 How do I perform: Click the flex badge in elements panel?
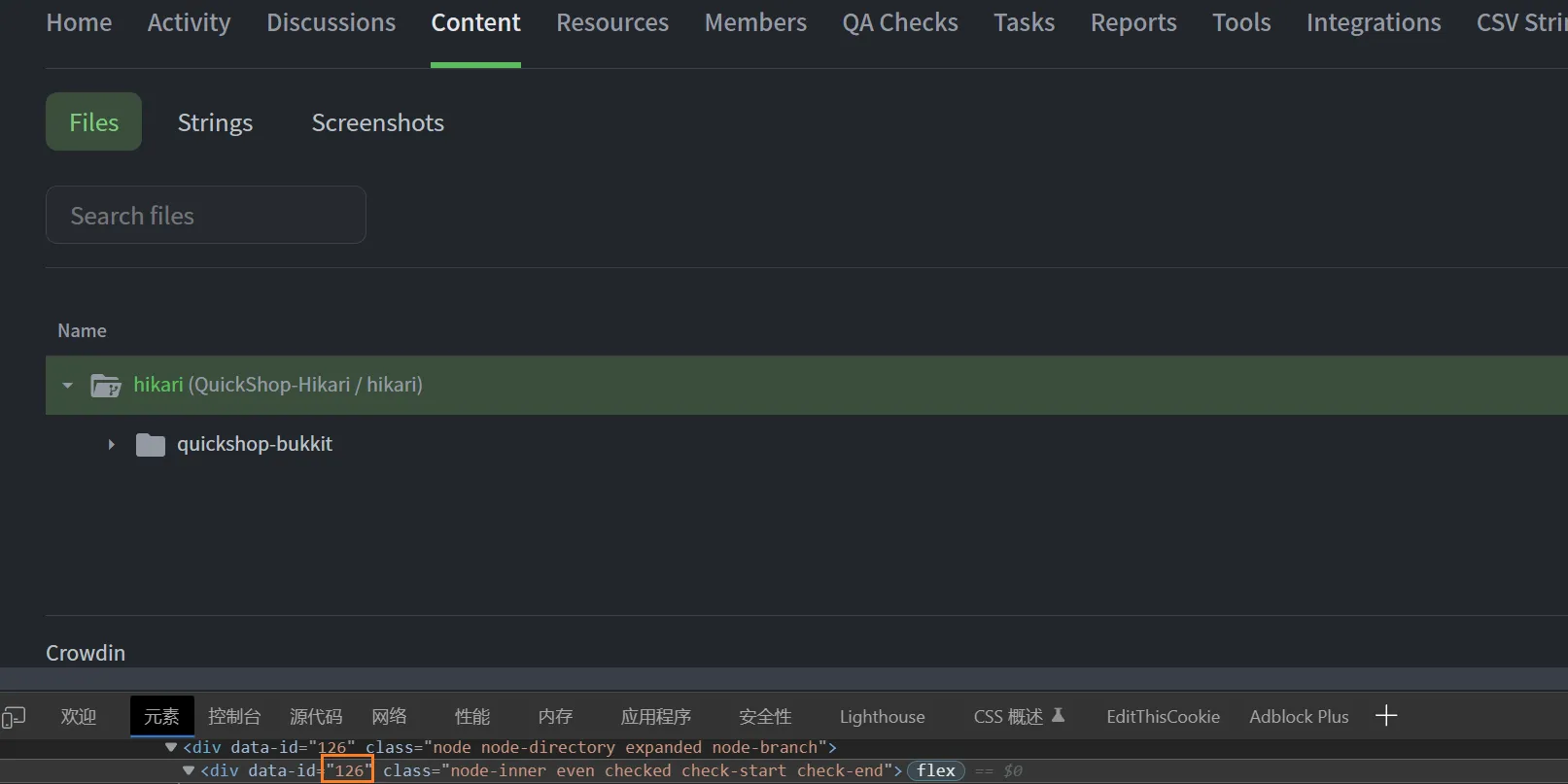pos(935,770)
